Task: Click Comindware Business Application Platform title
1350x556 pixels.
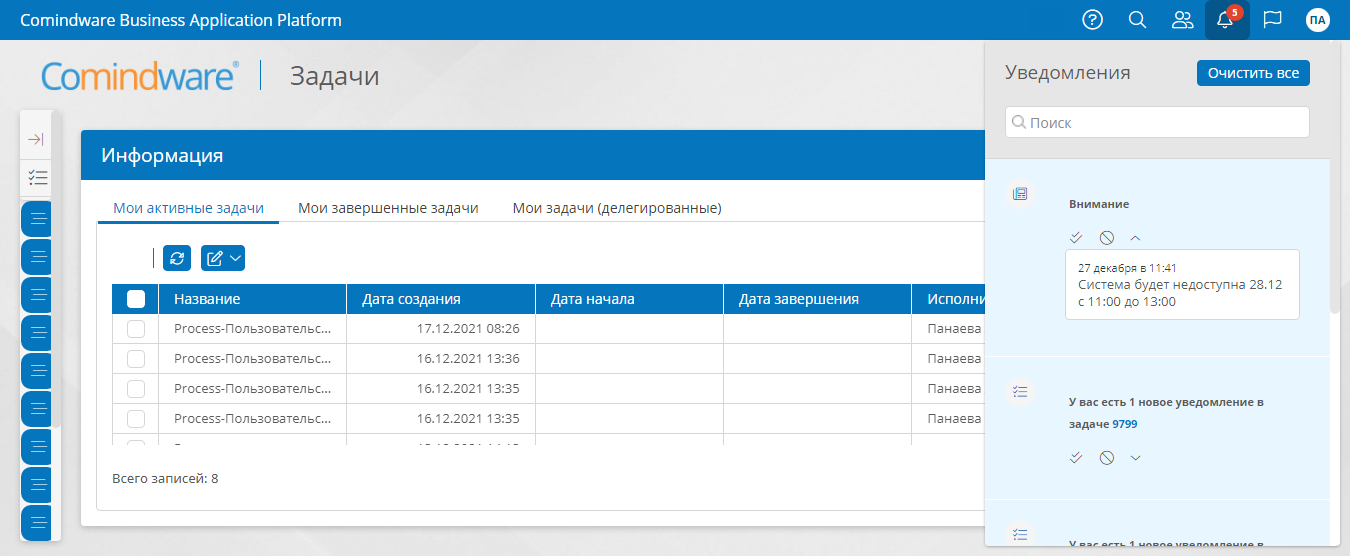Action: pos(181,20)
